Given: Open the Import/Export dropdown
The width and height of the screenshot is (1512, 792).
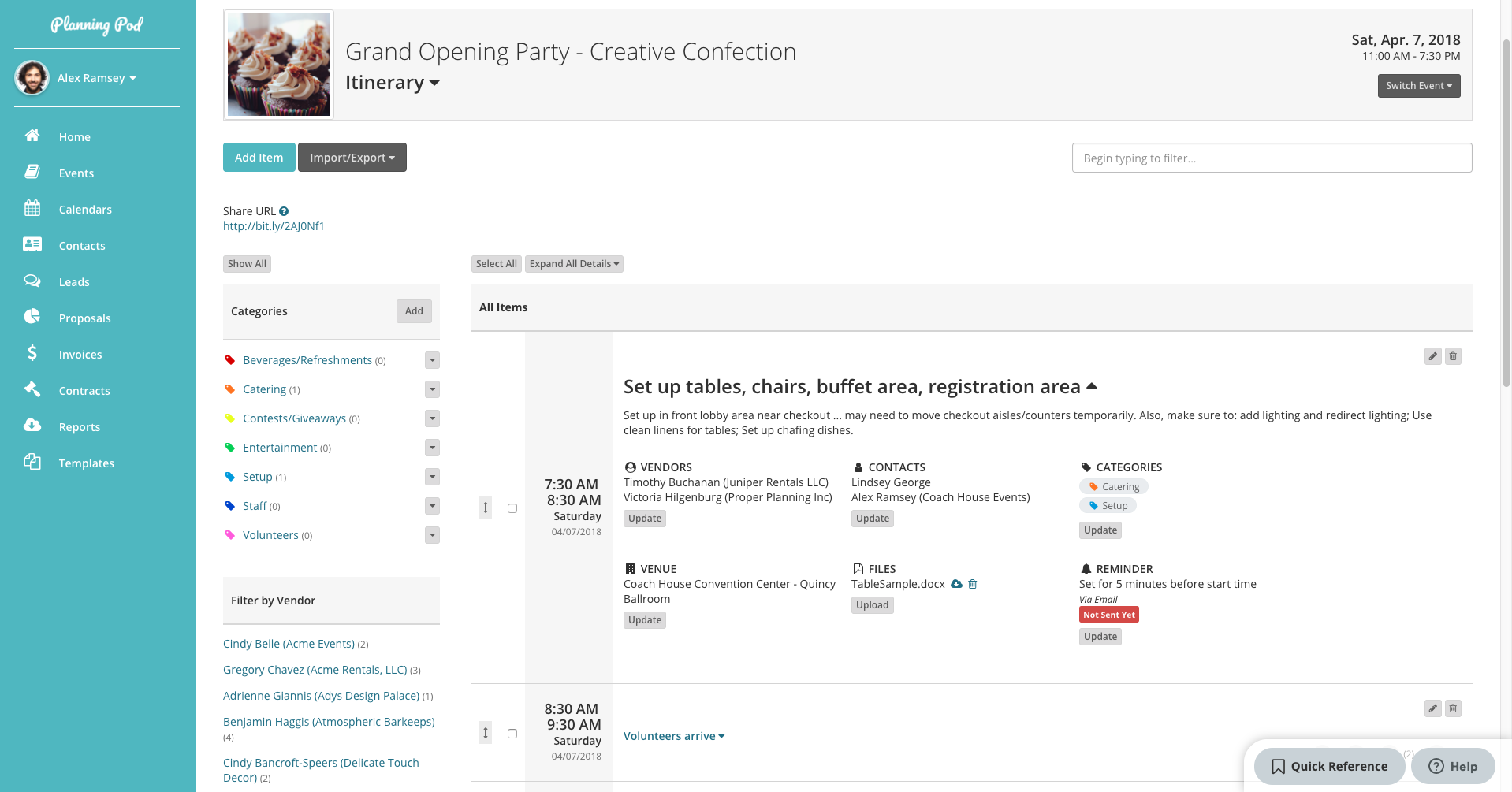Looking at the screenshot, I should tap(352, 158).
